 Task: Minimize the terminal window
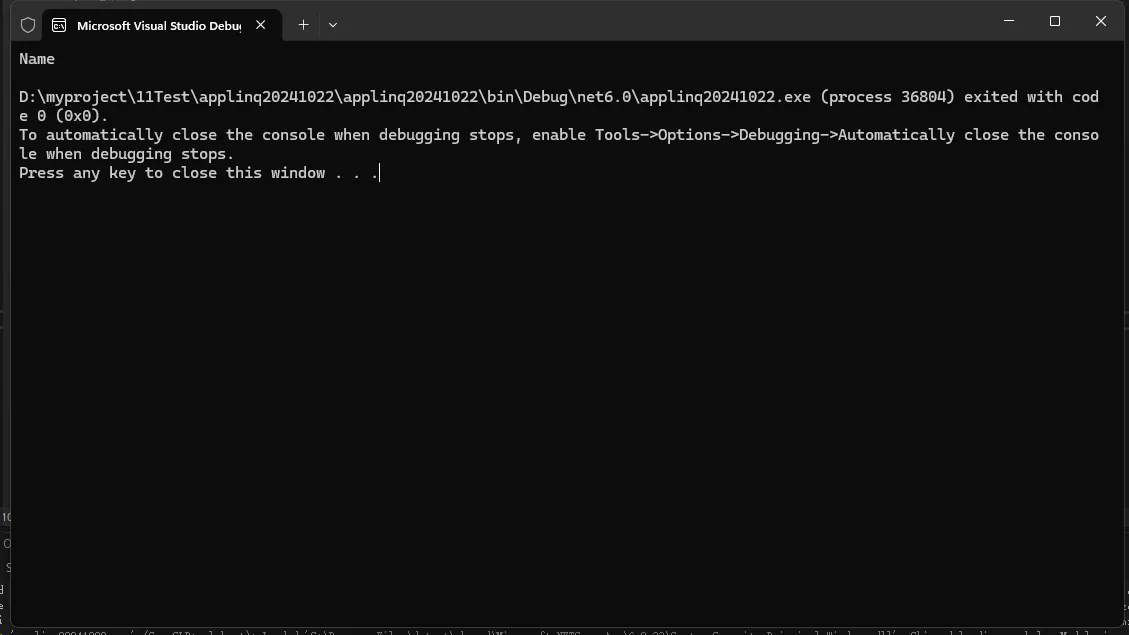click(1009, 21)
